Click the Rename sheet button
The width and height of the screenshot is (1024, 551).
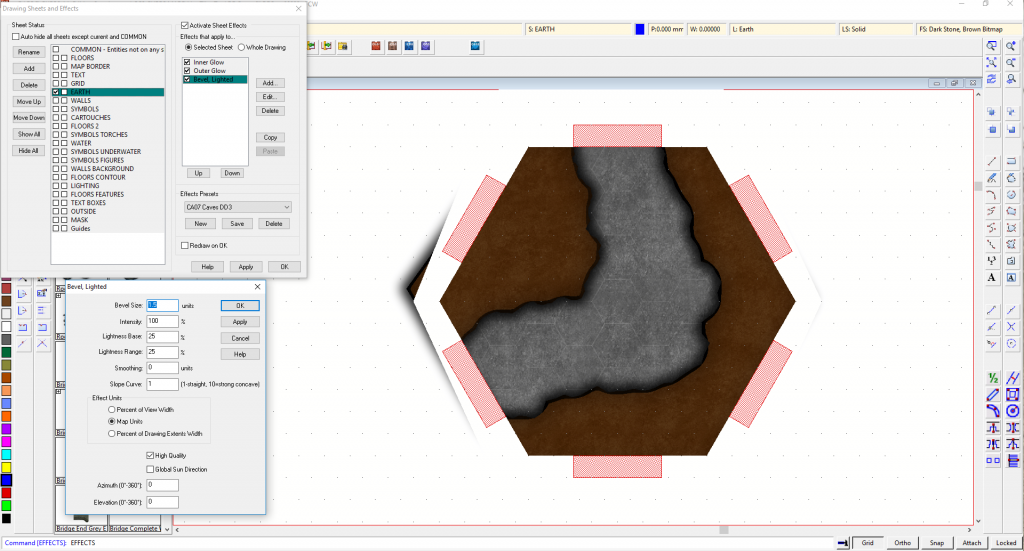(x=29, y=52)
